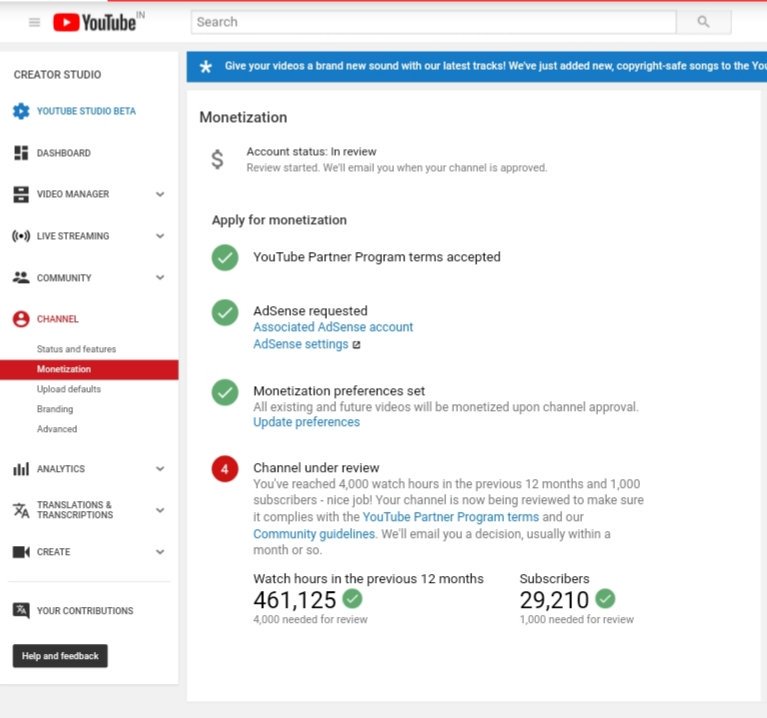Open Associated AdSense account link
Image resolution: width=767 pixels, height=718 pixels.
tap(333, 327)
